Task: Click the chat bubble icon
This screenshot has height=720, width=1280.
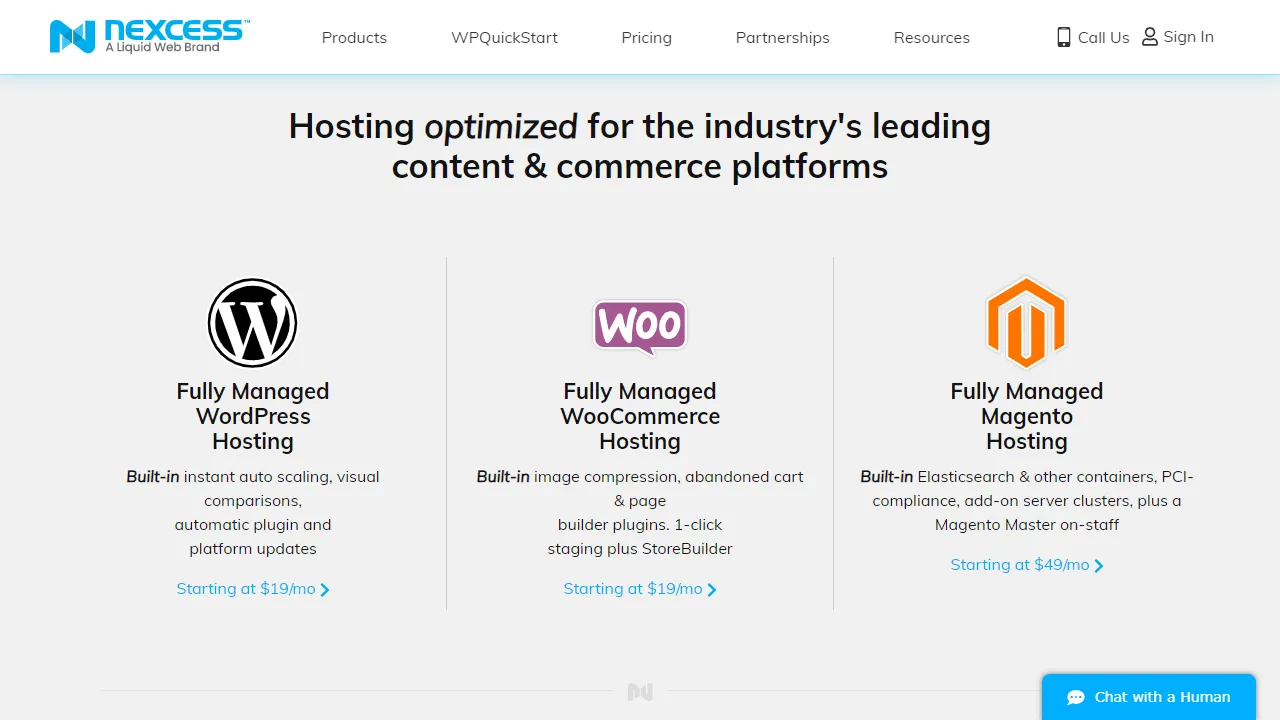Action: click(1076, 697)
